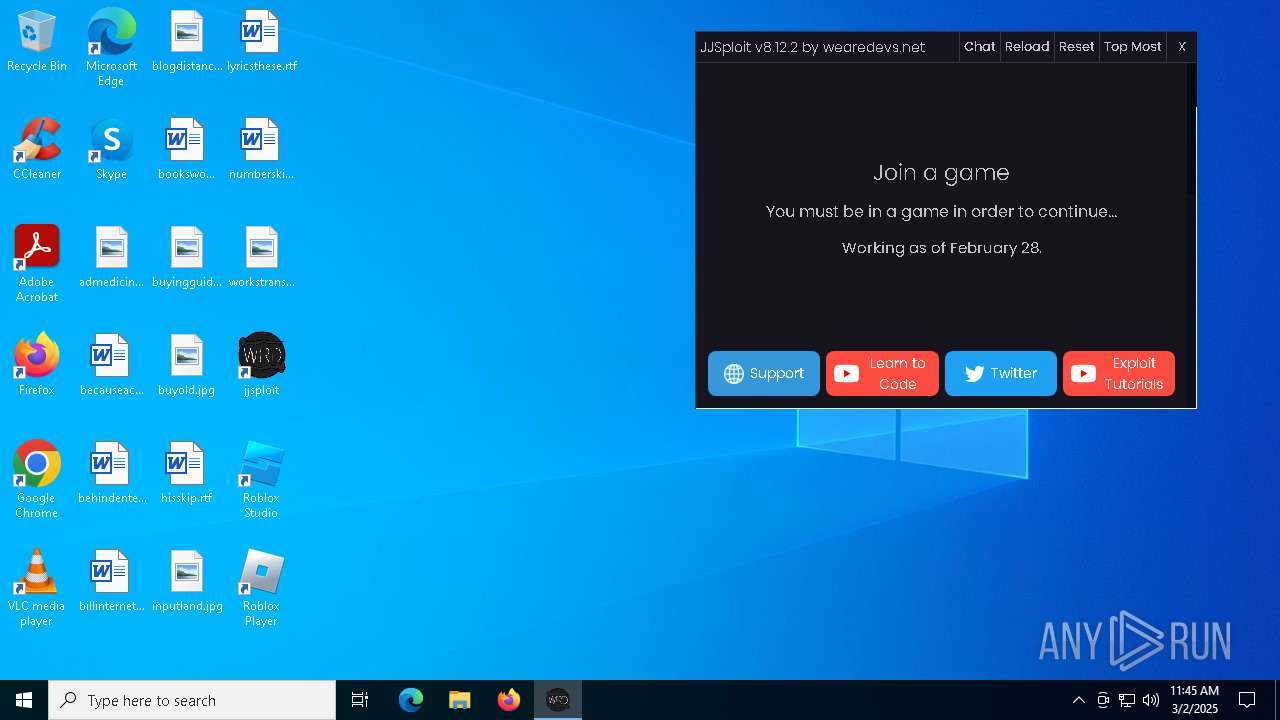Click the JJSploit taskbar button
This screenshot has height=720, width=1280.
click(558, 700)
